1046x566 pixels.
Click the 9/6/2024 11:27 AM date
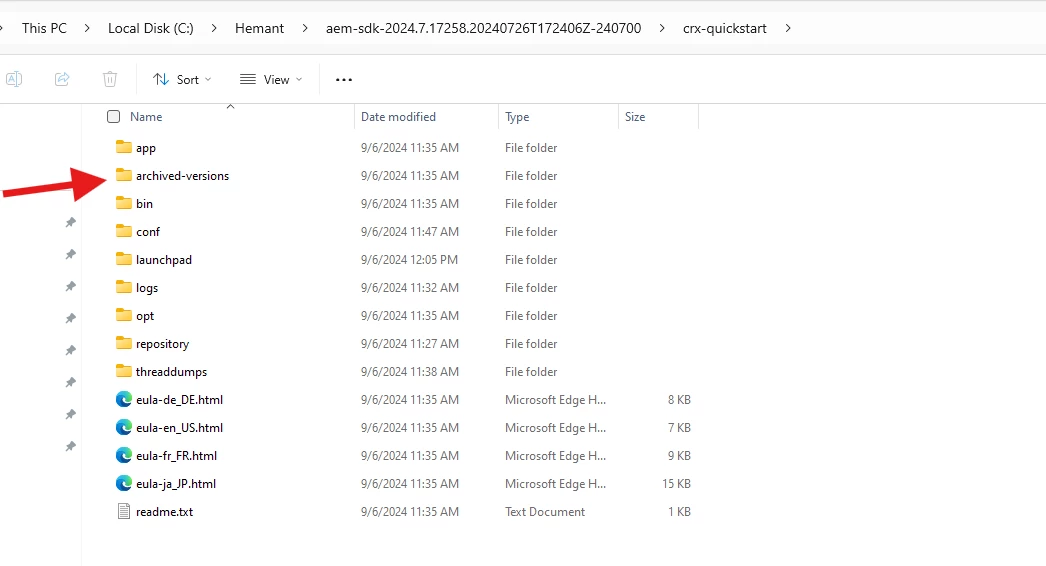pos(410,344)
